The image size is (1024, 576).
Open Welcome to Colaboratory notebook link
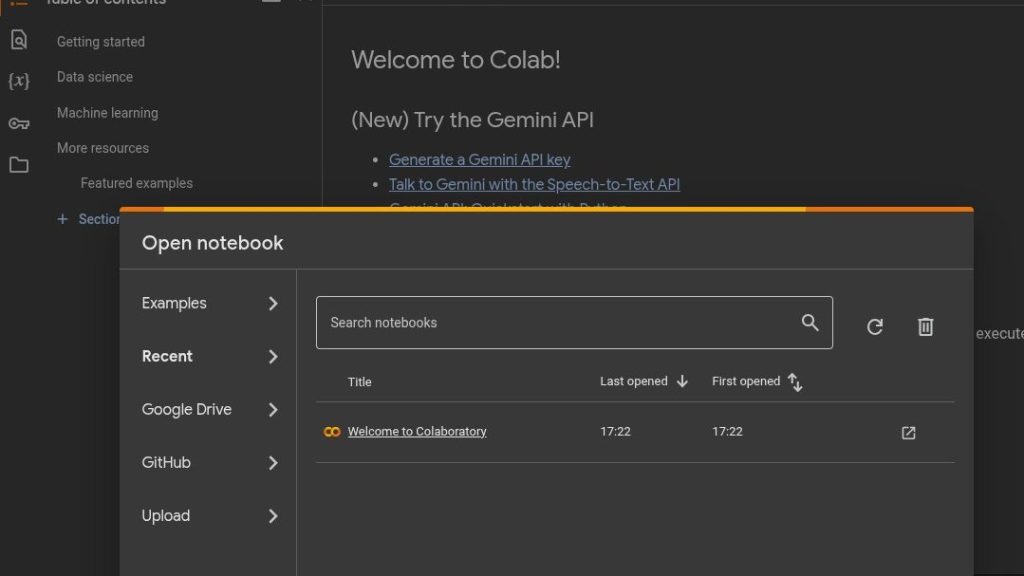[x=417, y=432]
